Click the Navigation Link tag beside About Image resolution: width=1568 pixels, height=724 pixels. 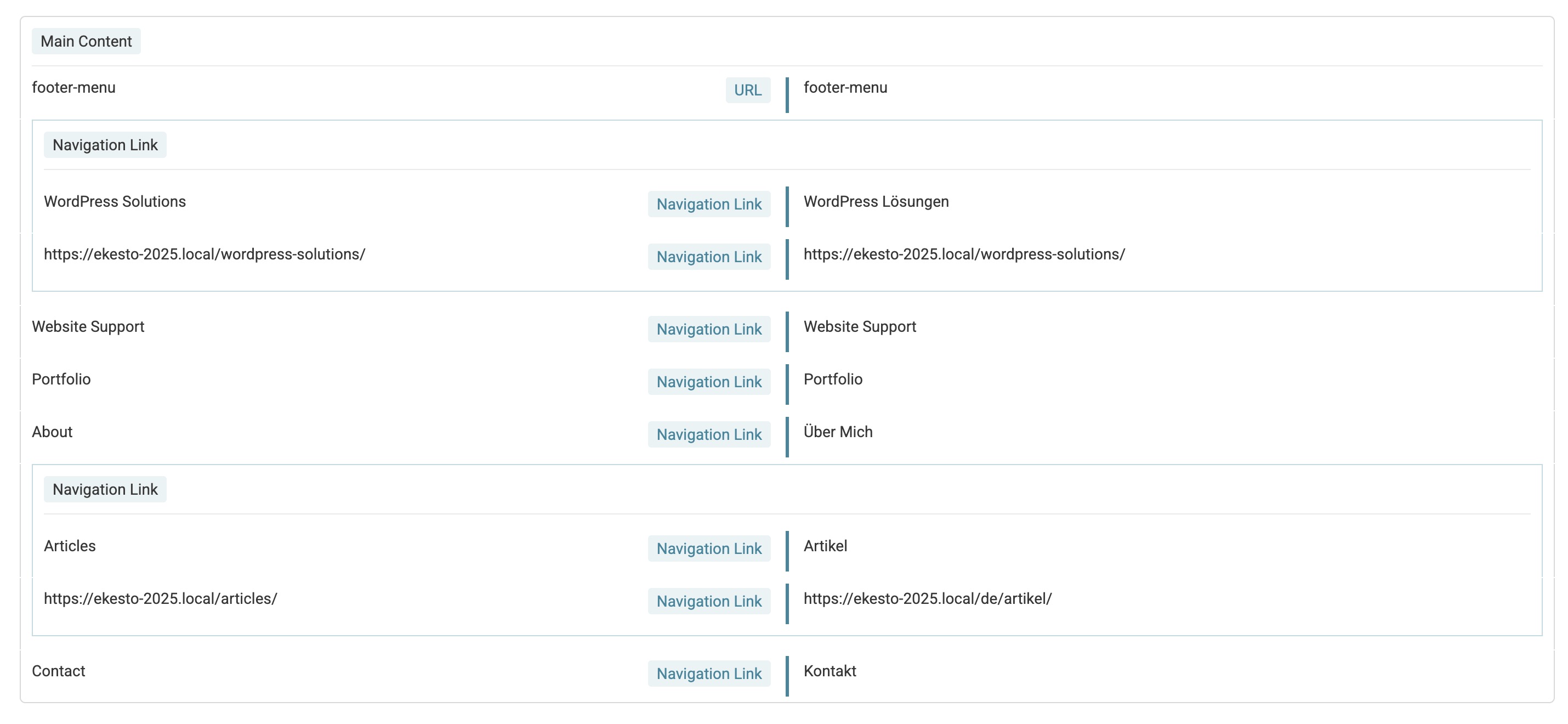pos(709,434)
